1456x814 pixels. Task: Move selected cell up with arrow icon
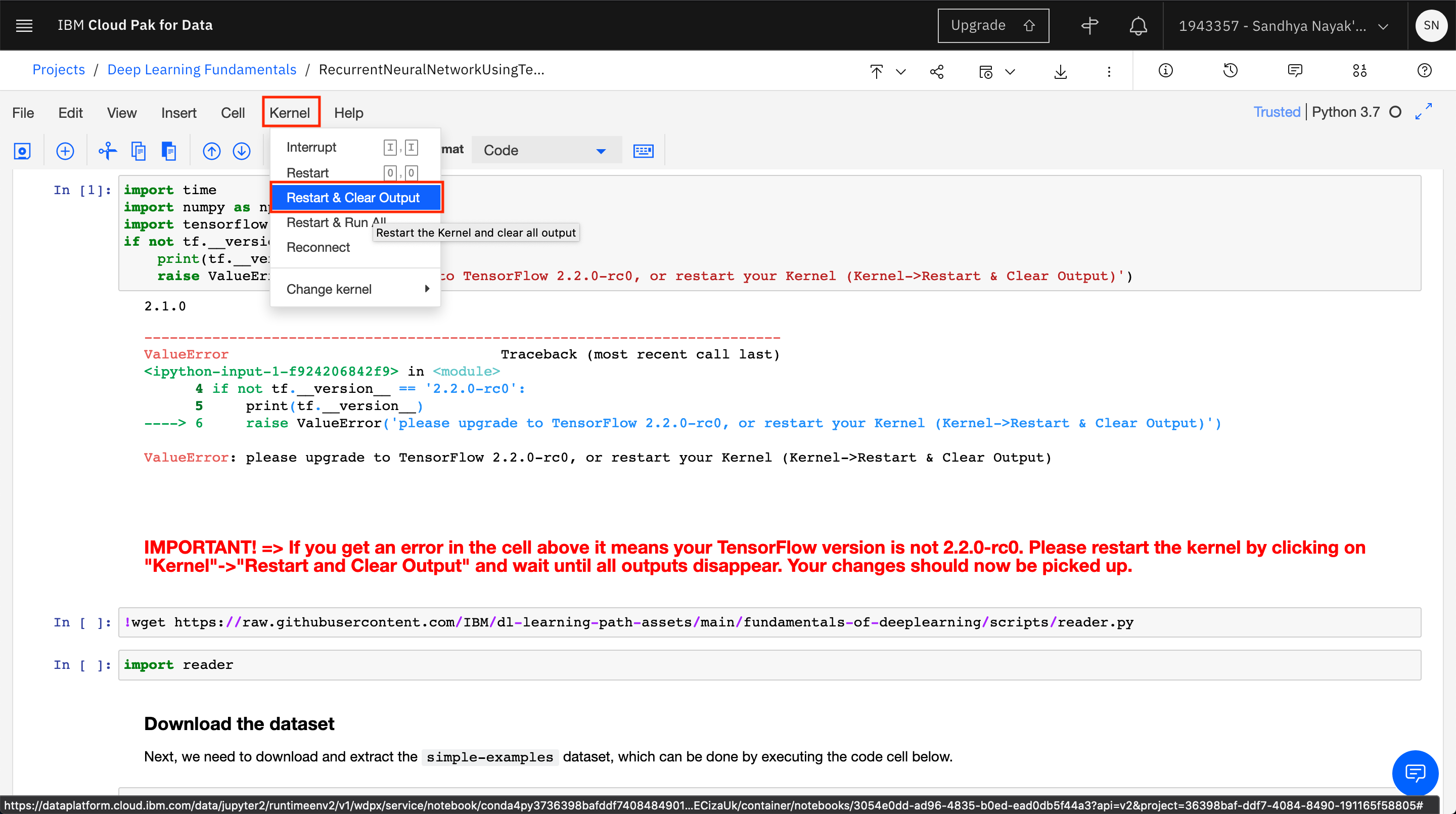(x=211, y=151)
